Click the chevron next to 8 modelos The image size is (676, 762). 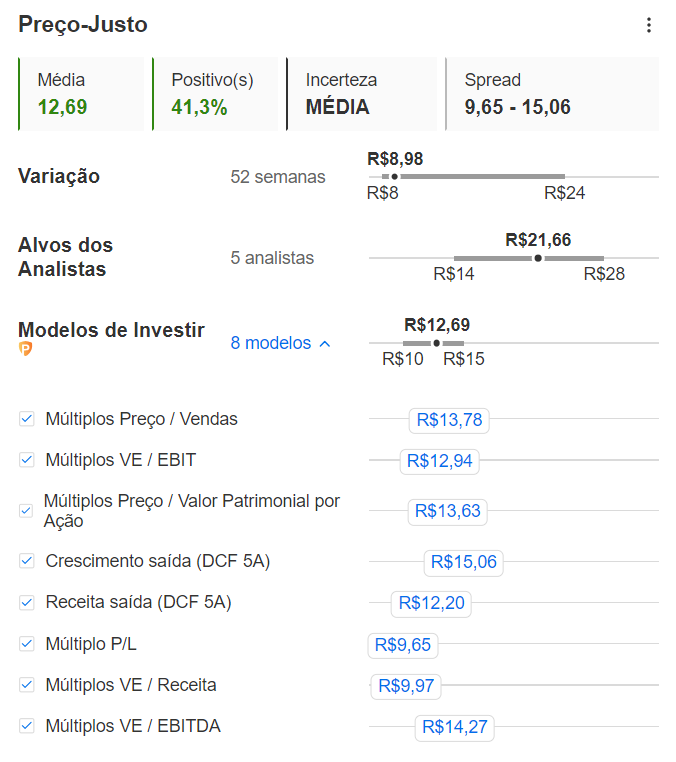click(x=324, y=343)
